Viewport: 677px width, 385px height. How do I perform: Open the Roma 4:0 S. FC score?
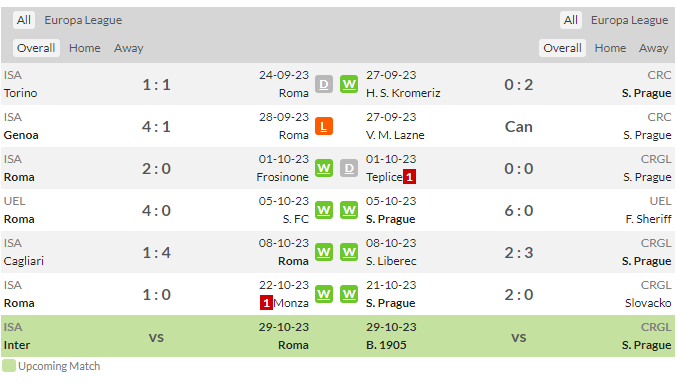click(156, 211)
